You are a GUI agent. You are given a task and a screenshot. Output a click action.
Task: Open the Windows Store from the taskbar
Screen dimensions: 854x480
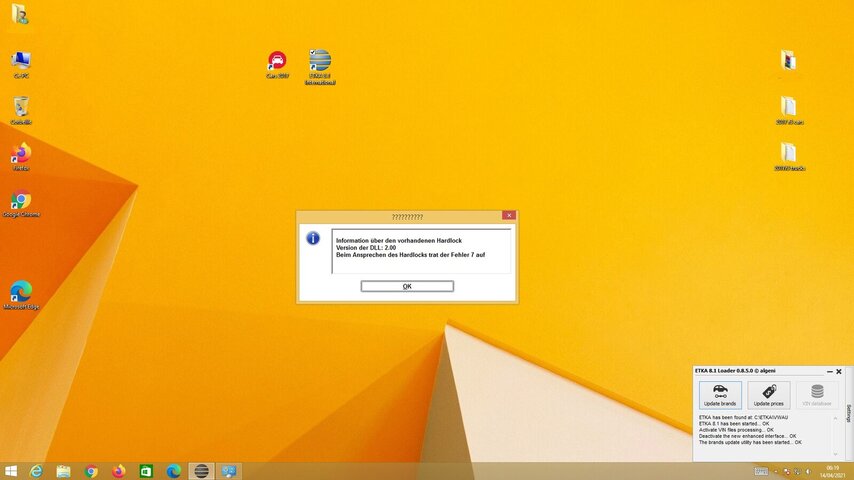coord(146,471)
